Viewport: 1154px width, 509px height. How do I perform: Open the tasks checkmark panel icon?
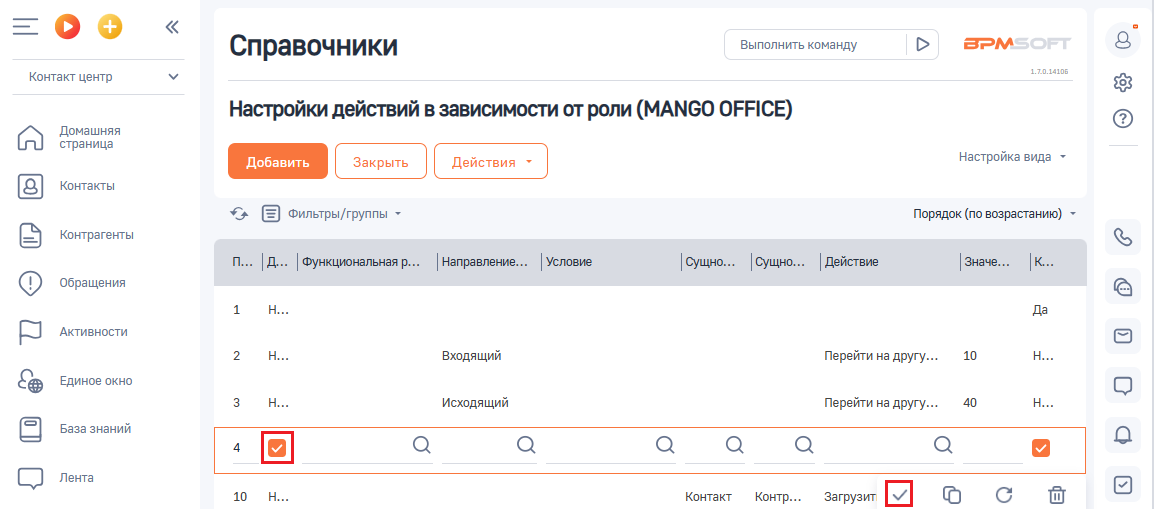coord(1123,485)
